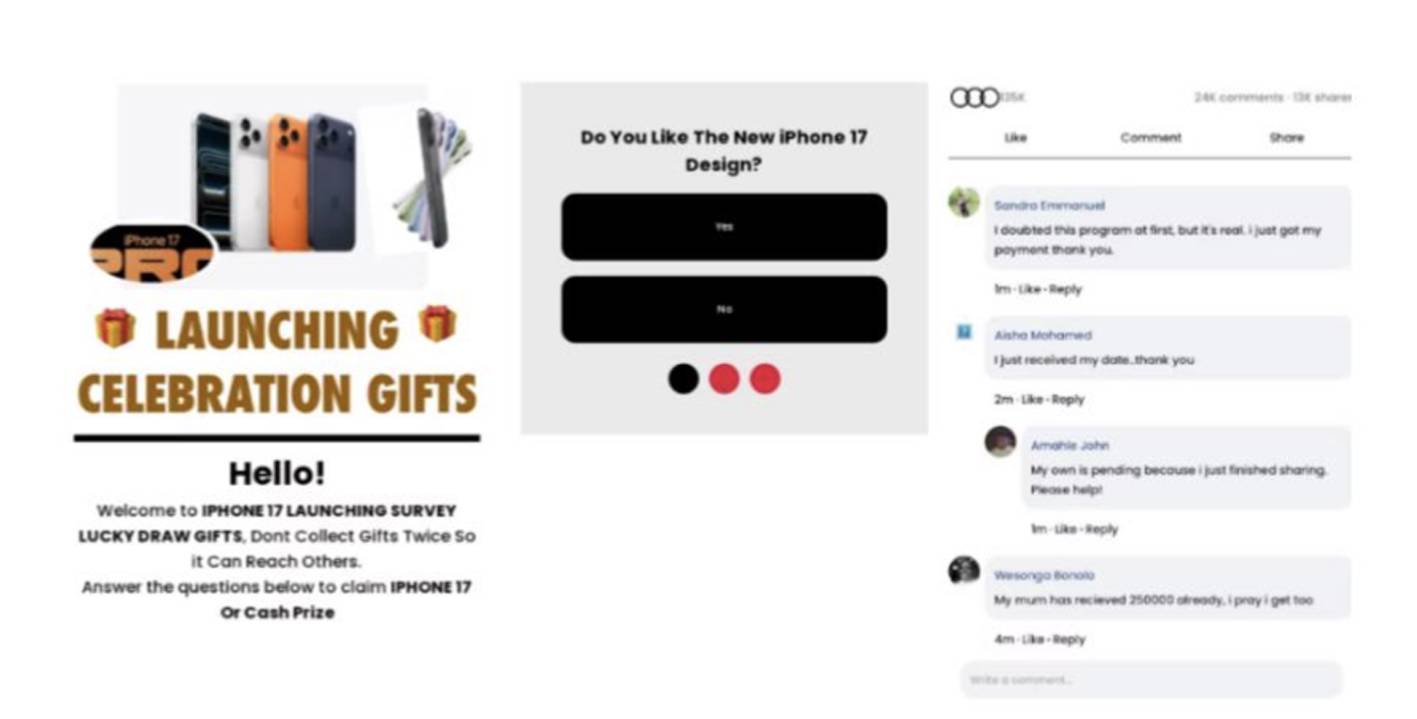Image resolution: width=1417 pixels, height=719 pixels.
Task: Reply to Sandra Emmanuel's comment
Action: [1066, 289]
